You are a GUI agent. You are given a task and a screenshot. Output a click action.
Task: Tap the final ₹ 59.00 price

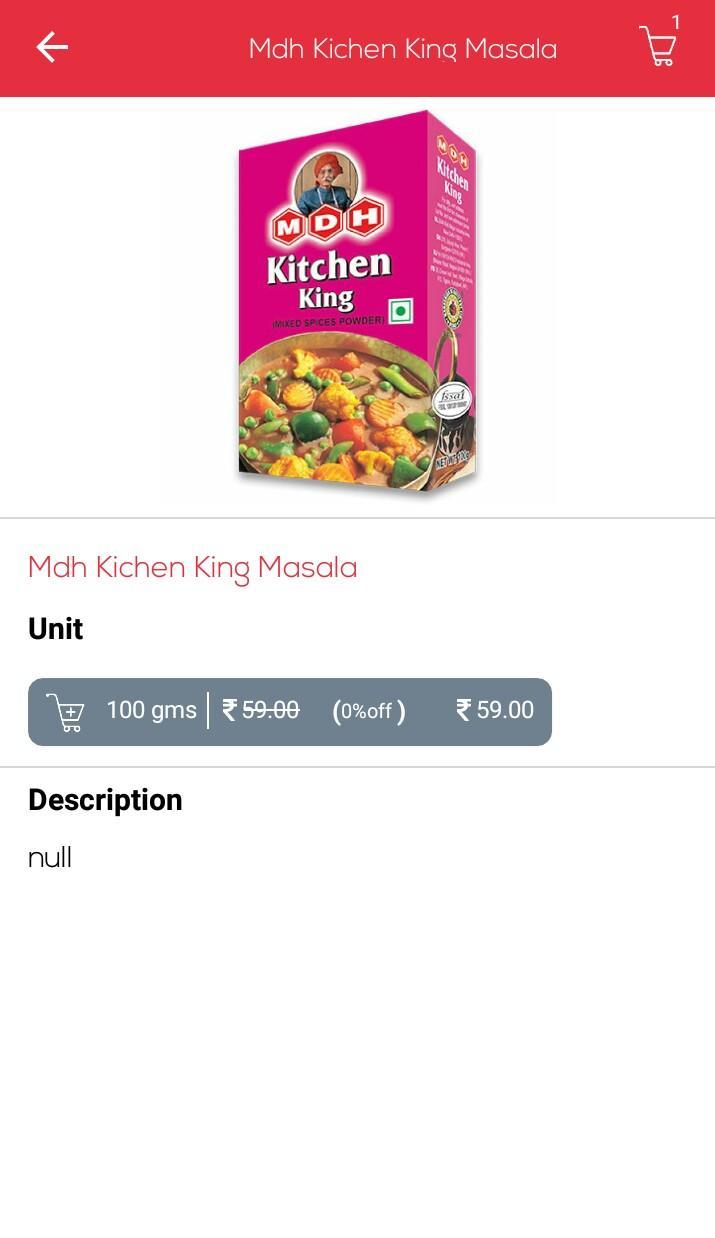click(495, 710)
